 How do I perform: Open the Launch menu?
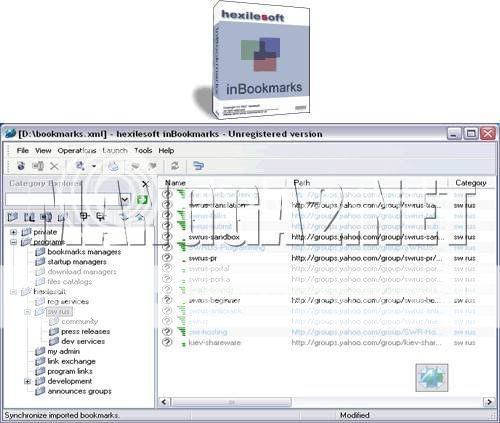[115, 151]
